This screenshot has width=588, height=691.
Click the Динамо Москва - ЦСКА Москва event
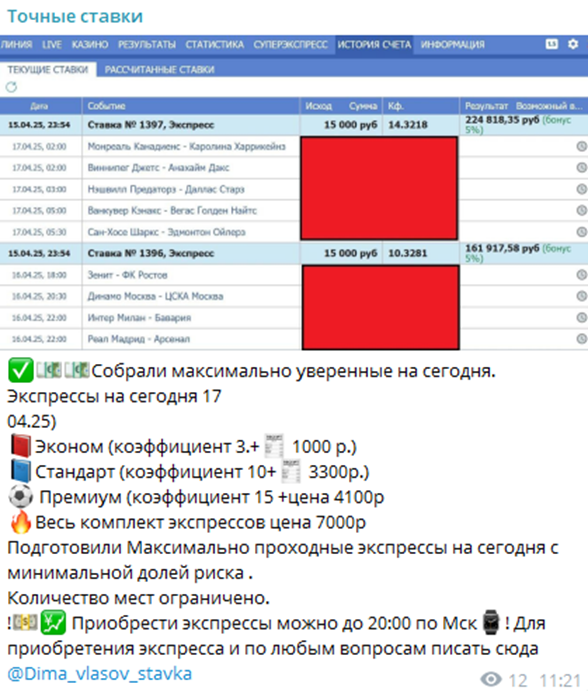[x=155, y=297]
